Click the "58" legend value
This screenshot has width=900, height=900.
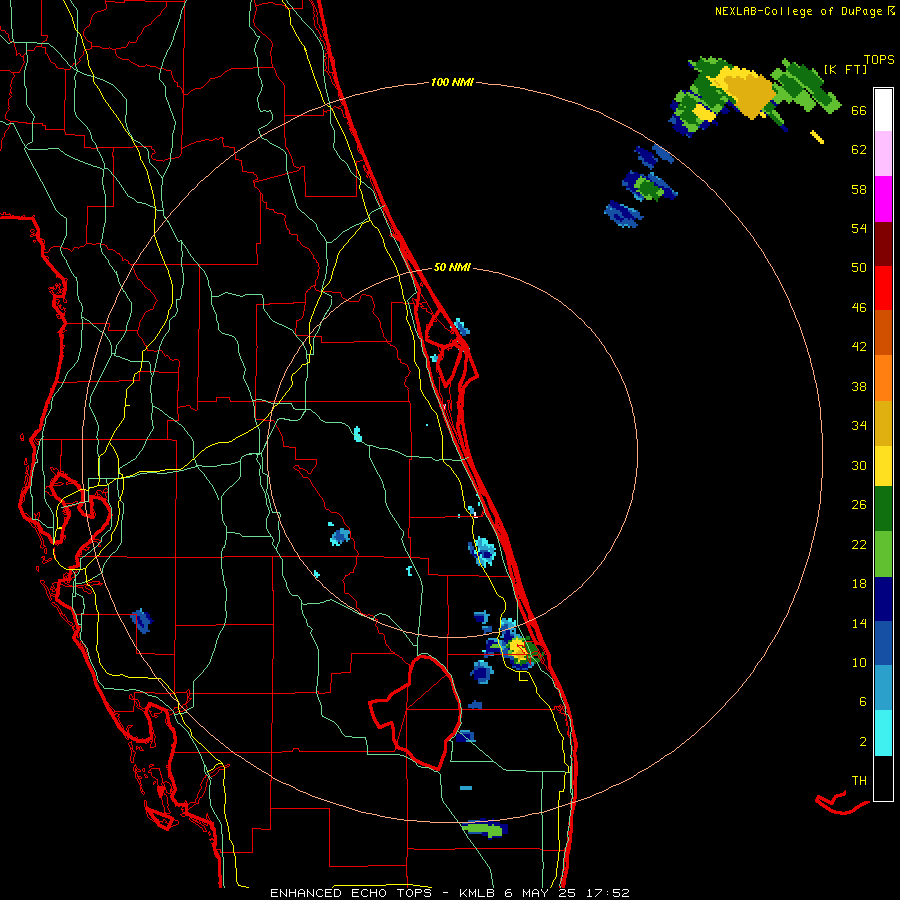[859, 189]
